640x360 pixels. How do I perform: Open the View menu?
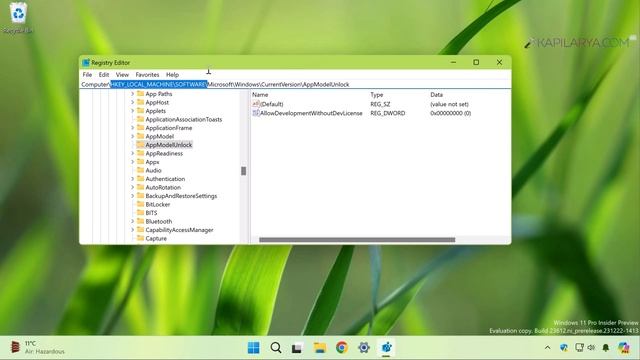[x=122, y=75]
